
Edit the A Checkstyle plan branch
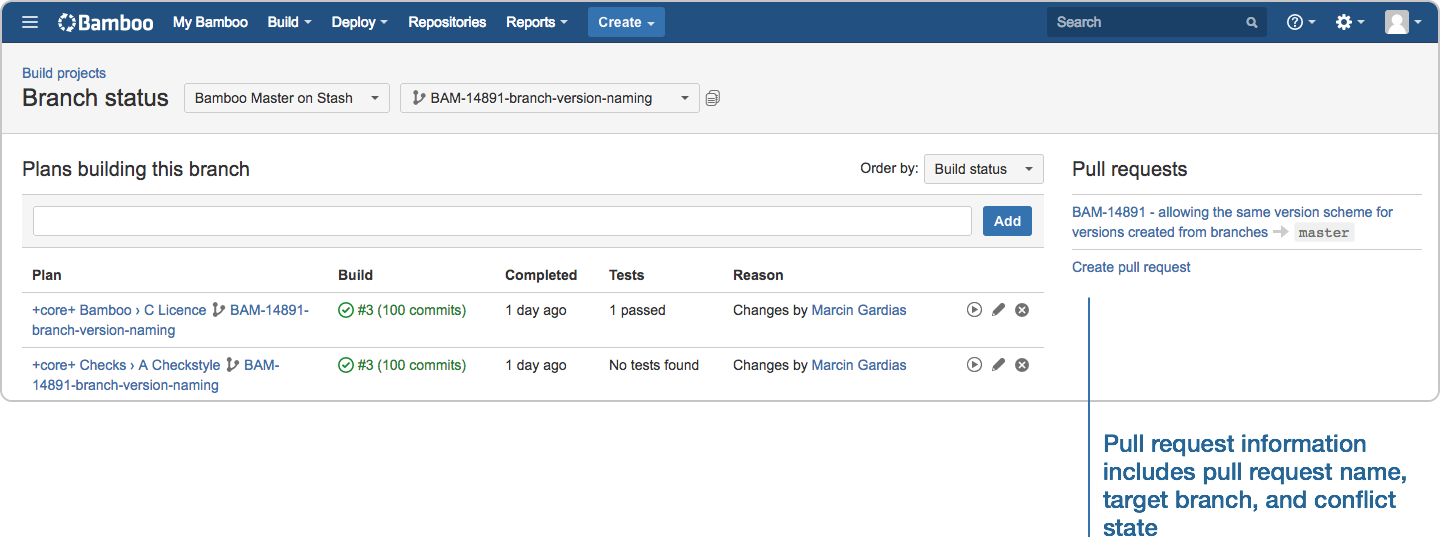(x=998, y=365)
